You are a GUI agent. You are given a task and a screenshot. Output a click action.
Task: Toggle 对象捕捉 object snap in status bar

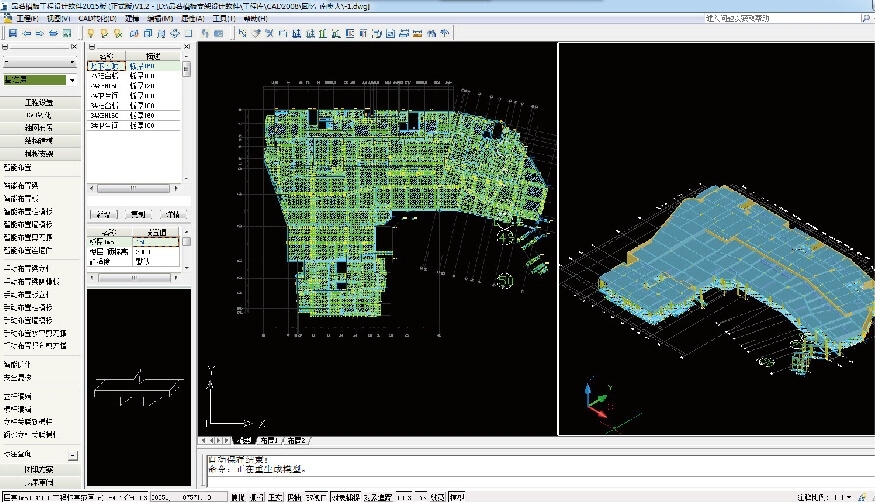[345, 496]
